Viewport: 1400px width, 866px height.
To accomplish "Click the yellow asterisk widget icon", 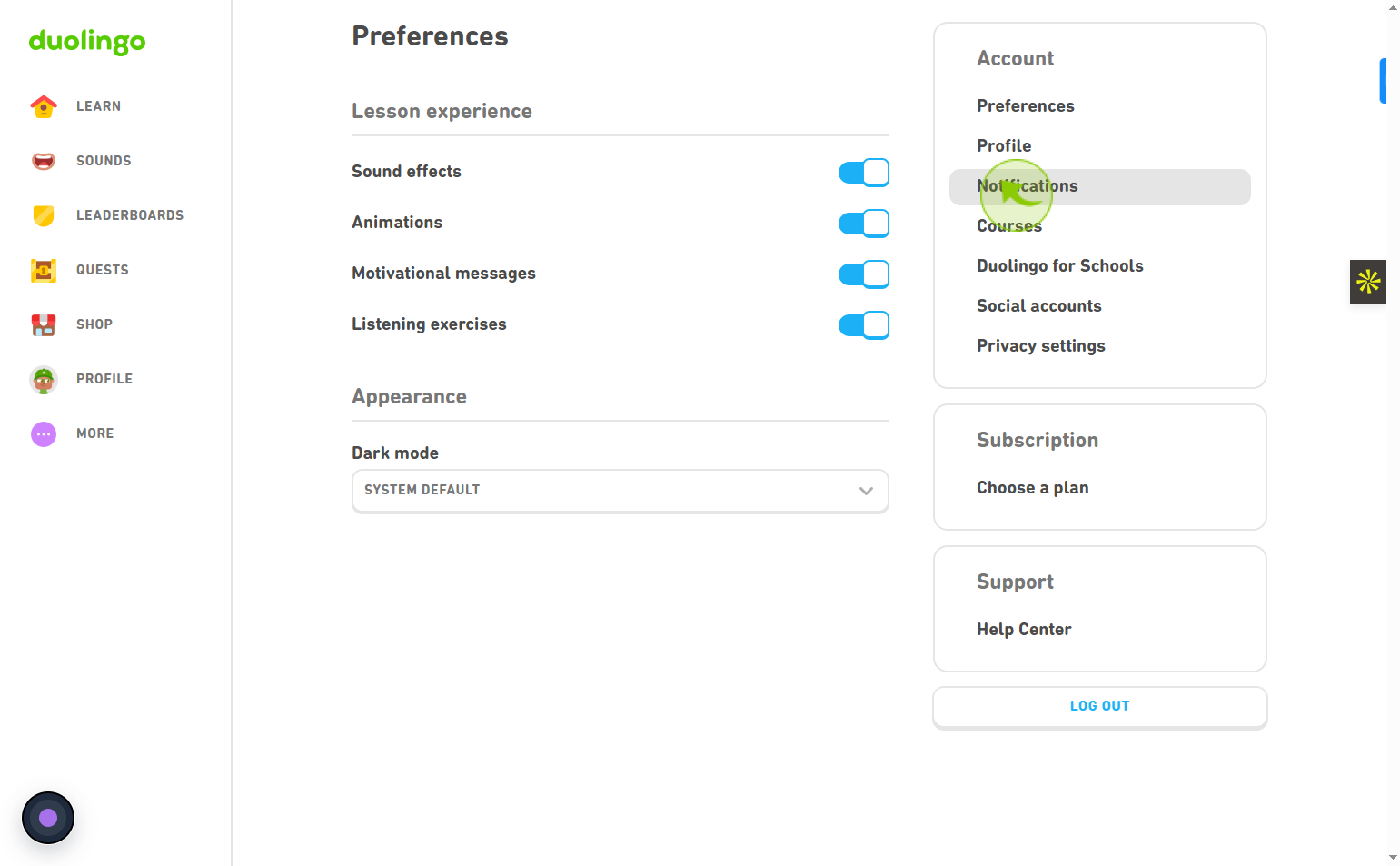I will (x=1368, y=282).
